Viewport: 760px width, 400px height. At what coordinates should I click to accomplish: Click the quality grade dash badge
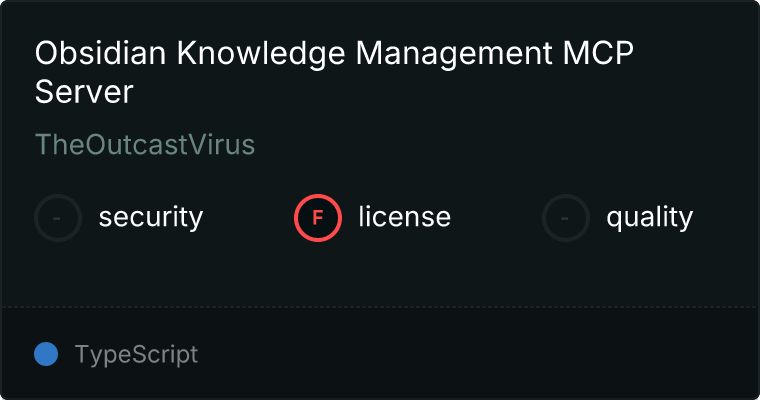click(x=566, y=217)
